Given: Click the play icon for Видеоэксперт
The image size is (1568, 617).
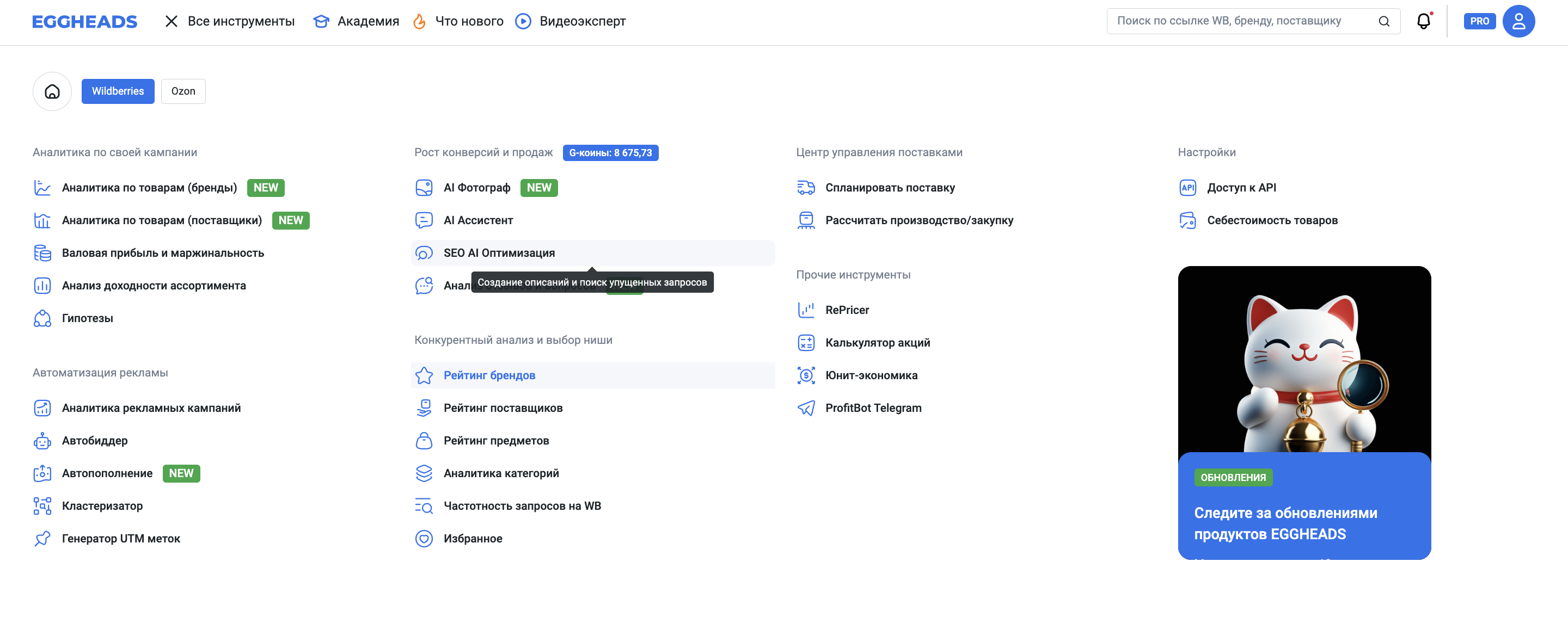Looking at the screenshot, I should click(x=523, y=21).
